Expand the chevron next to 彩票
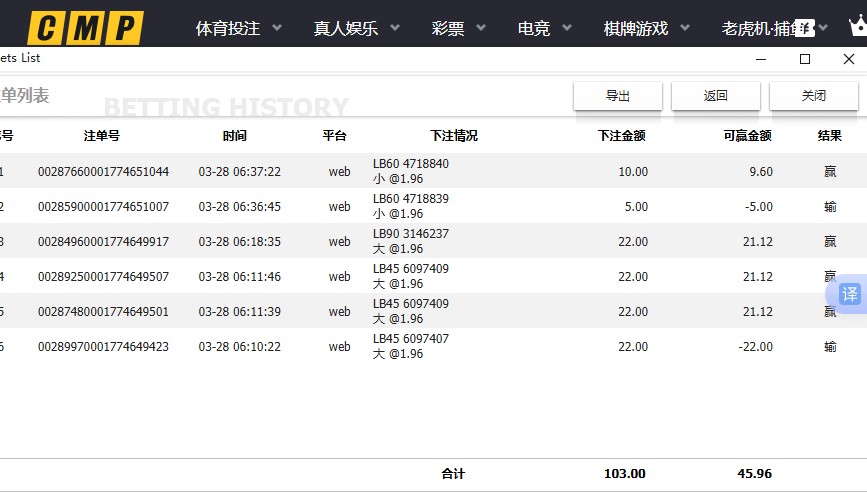This screenshot has height=492, width=867. (481, 29)
